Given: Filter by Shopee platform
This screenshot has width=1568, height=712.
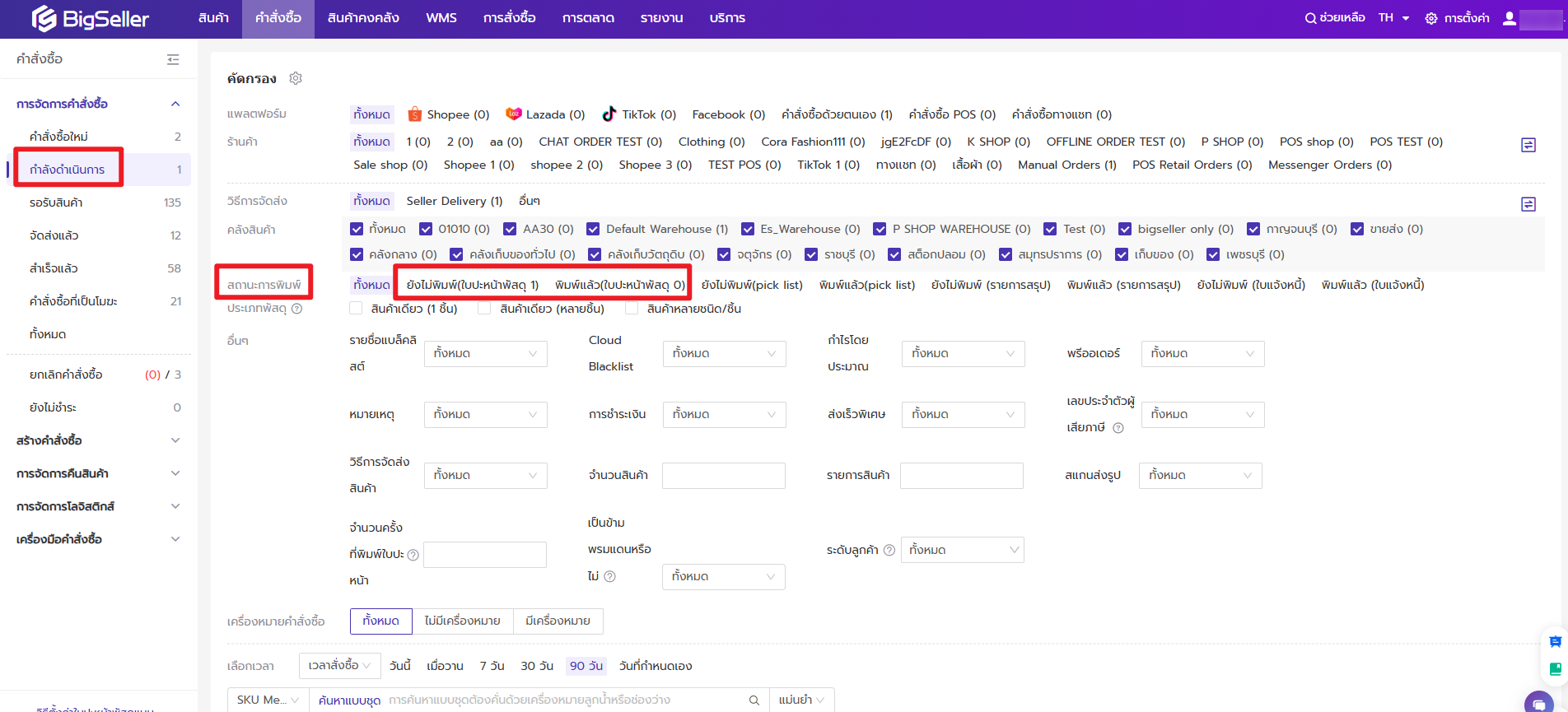Looking at the screenshot, I should tap(449, 114).
